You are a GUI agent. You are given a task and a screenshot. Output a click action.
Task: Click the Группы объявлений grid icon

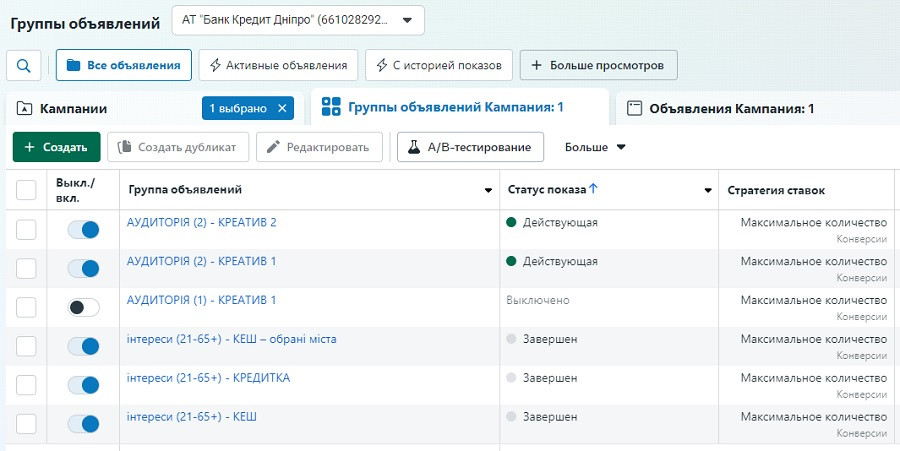(x=331, y=106)
